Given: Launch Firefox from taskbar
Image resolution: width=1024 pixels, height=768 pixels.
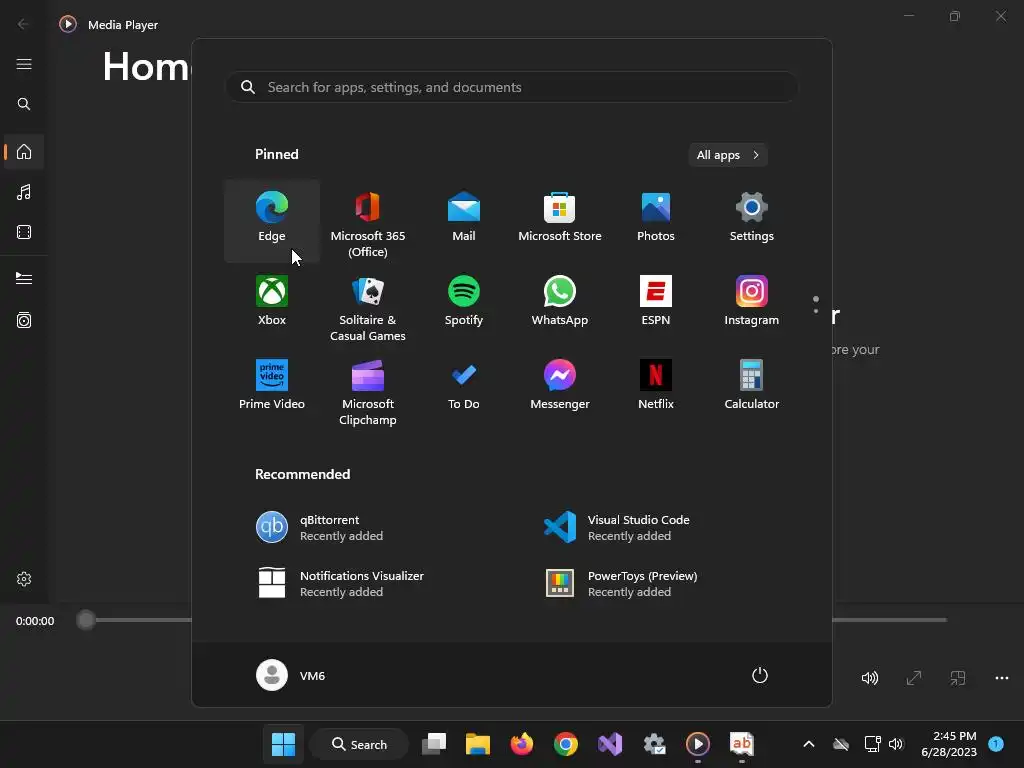Looking at the screenshot, I should coord(522,744).
